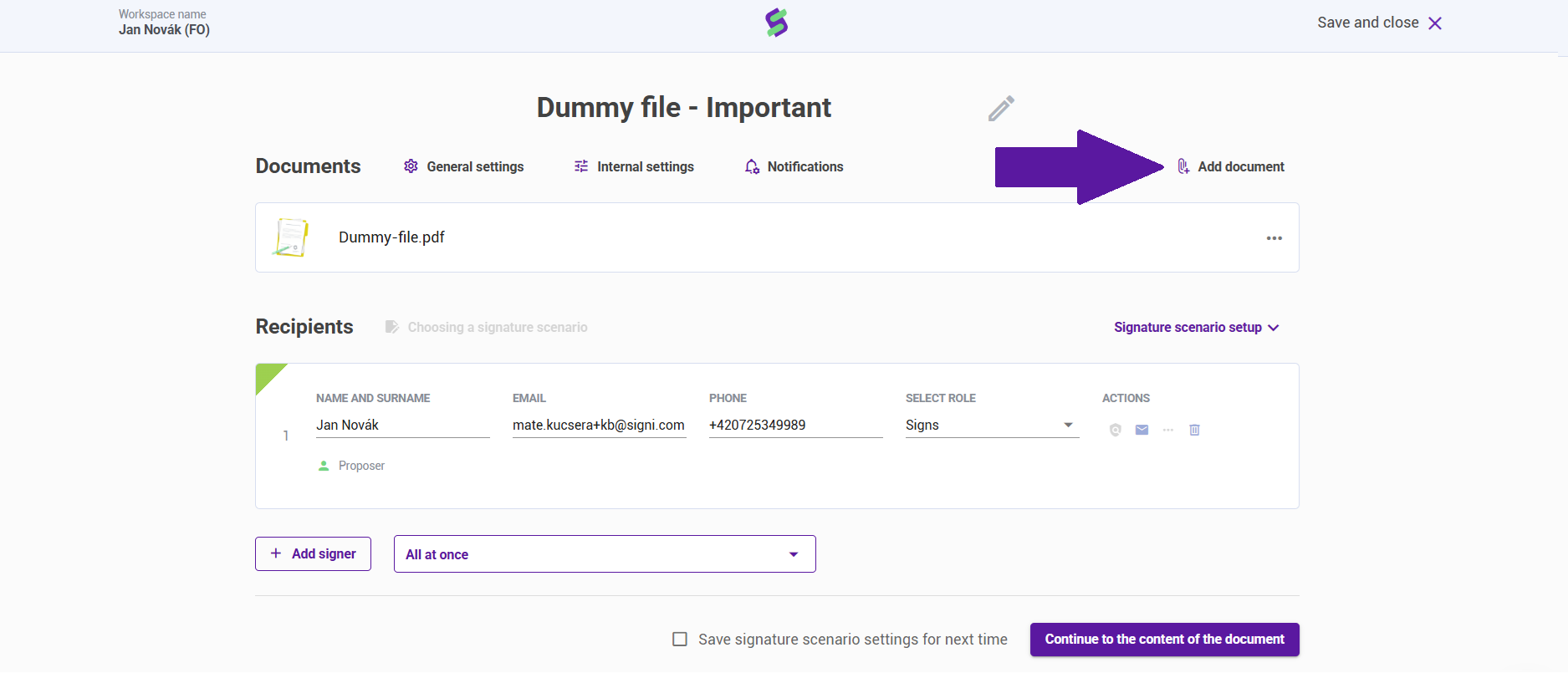Image resolution: width=1568 pixels, height=673 pixels.
Task: Click the shield verification icon in Actions
Action: point(1115,430)
